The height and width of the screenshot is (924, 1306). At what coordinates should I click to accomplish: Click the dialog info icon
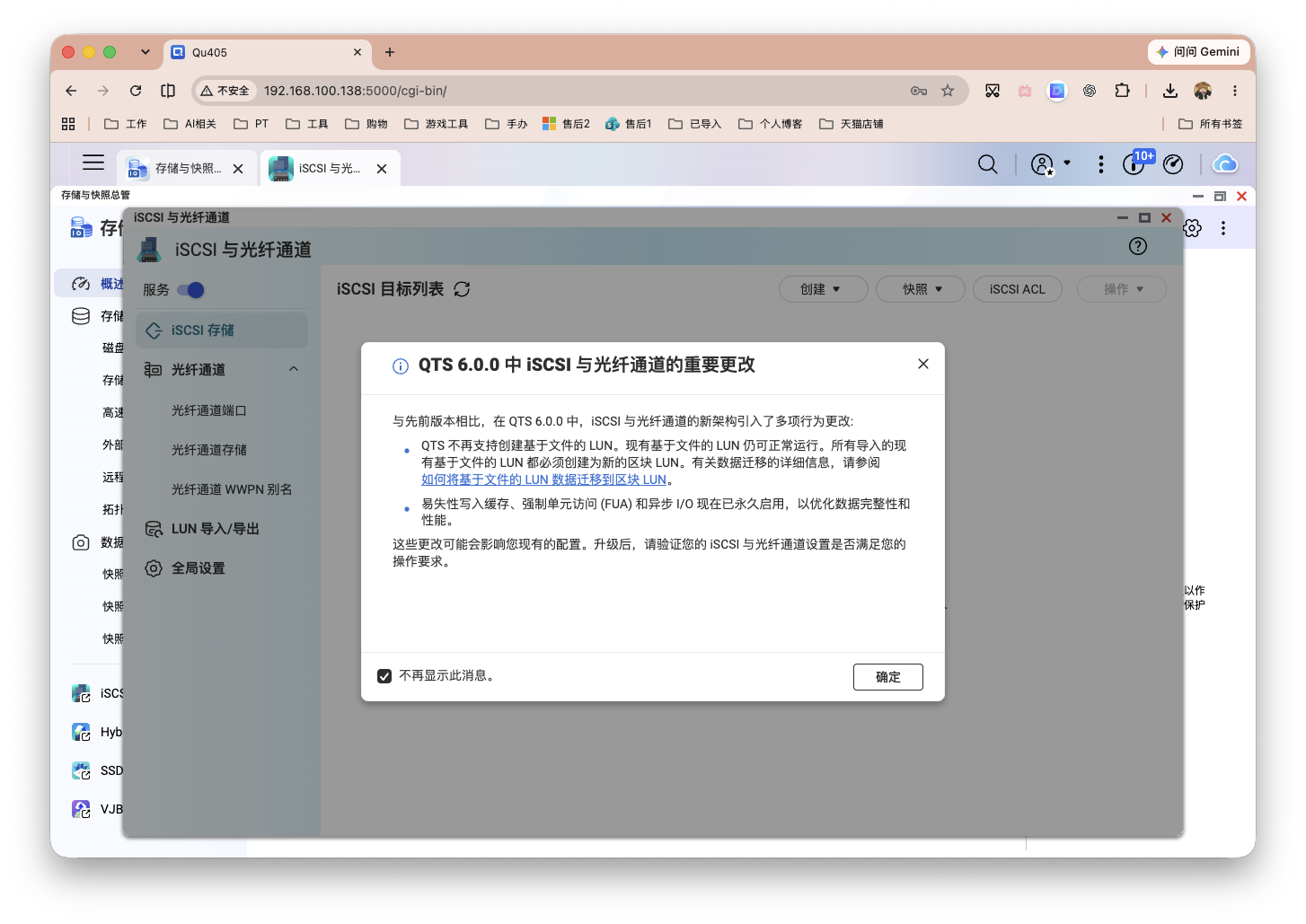pyautogui.click(x=401, y=366)
